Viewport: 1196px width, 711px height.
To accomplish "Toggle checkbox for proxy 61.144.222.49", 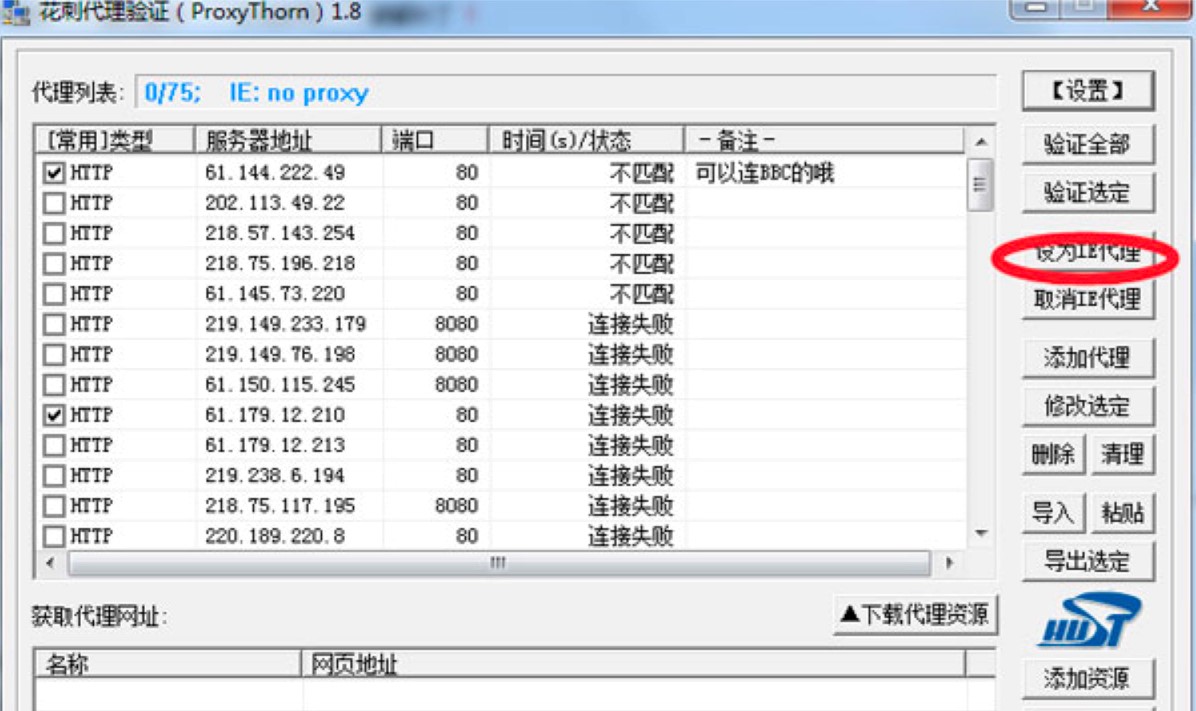I will pos(53,173).
